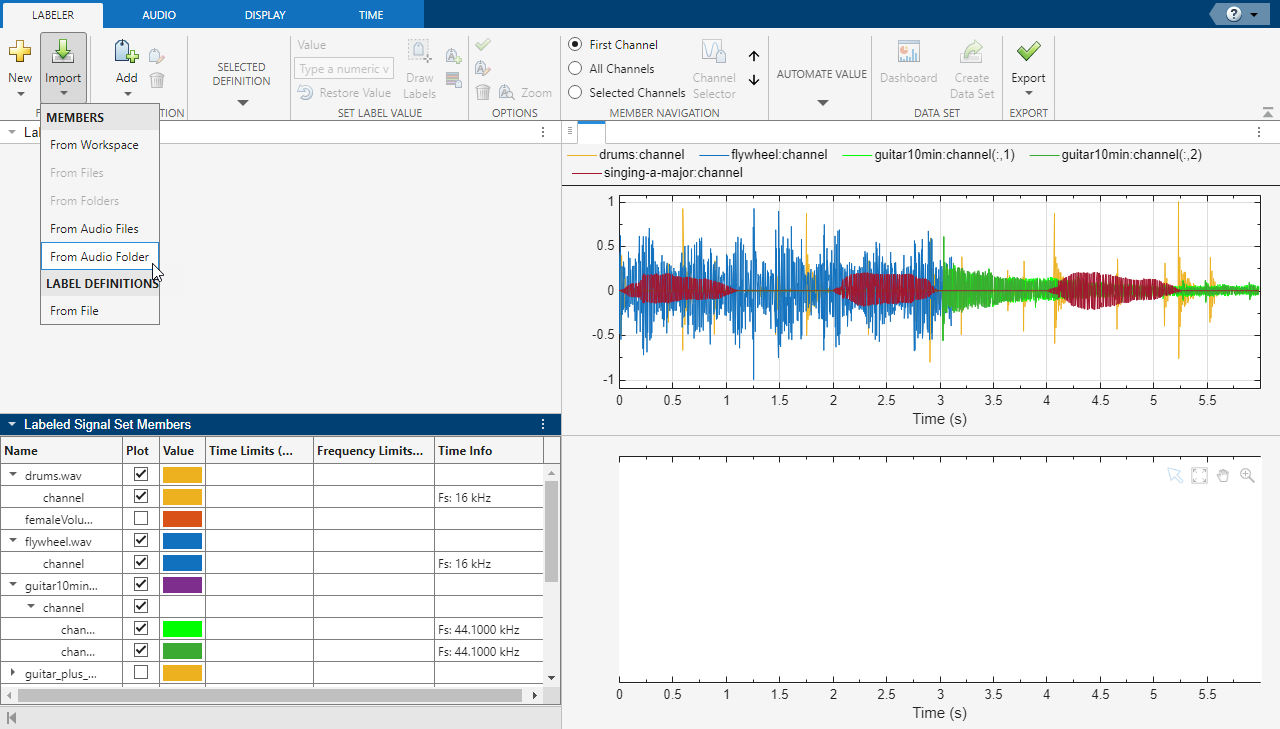Open the label viewer panel three-dot menu
1280x729 pixels.
click(543, 132)
